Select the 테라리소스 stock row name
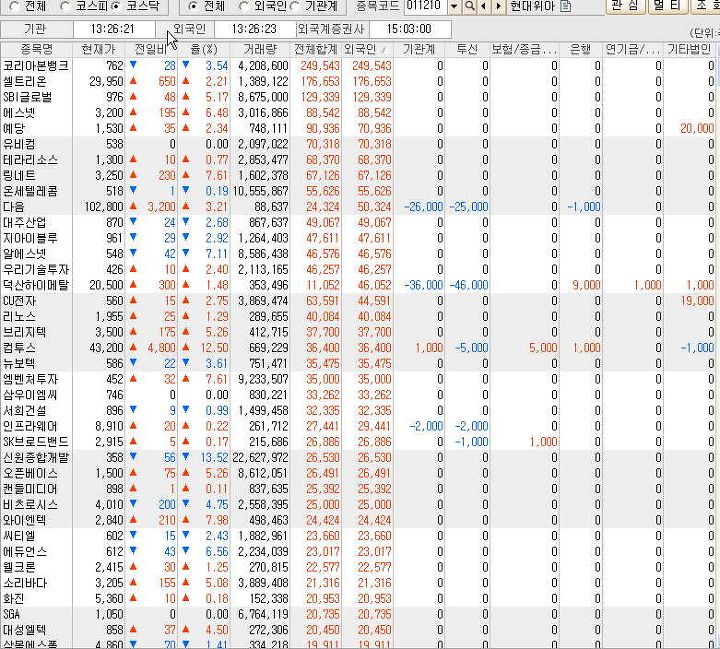Screen dimensions: 720x649 click(30, 159)
